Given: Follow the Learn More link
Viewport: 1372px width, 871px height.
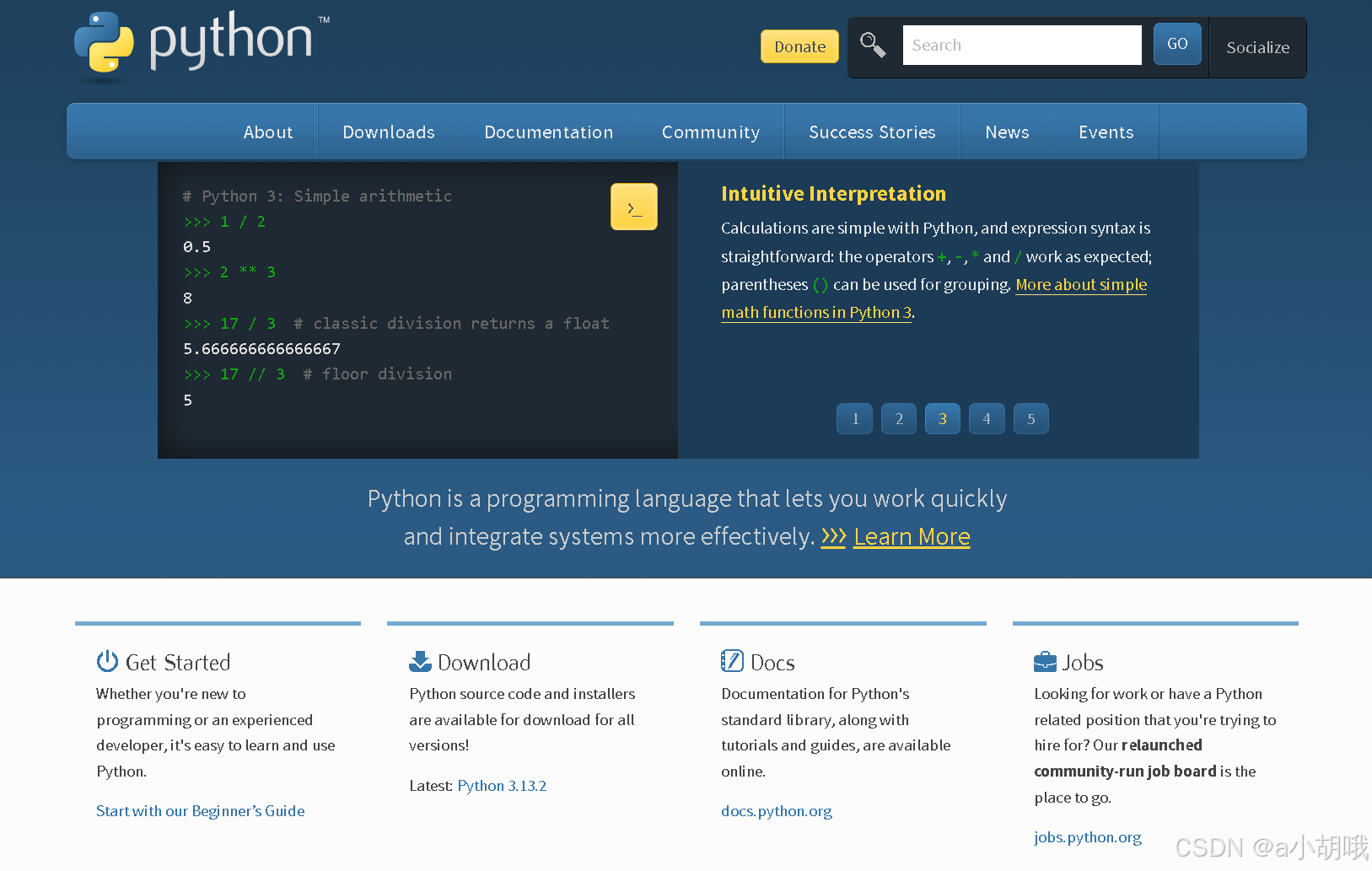Looking at the screenshot, I should (912, 536).
